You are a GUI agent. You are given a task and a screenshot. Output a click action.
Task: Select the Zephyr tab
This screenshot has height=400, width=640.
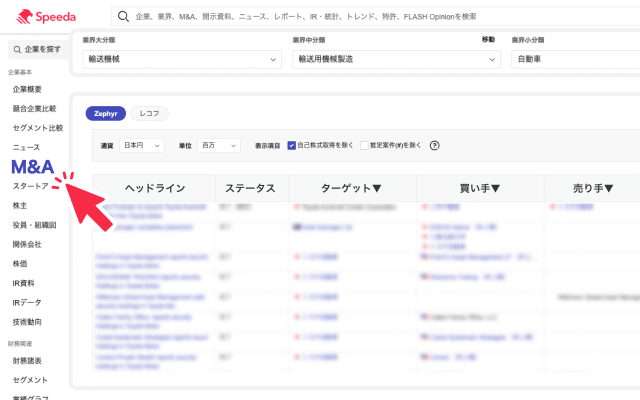[x=106, y=113]
